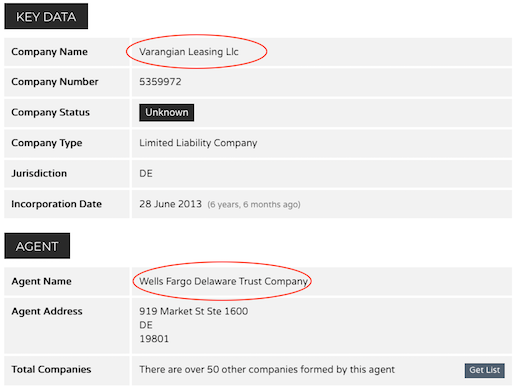The image size is (521, 389).
Task: Click the agent address state DE
Action: pyautogui.click(x=146, y=325)
